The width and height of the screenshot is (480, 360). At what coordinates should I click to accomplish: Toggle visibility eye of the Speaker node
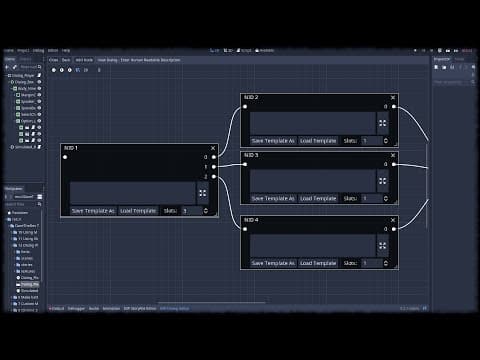[x=39, y=101]
